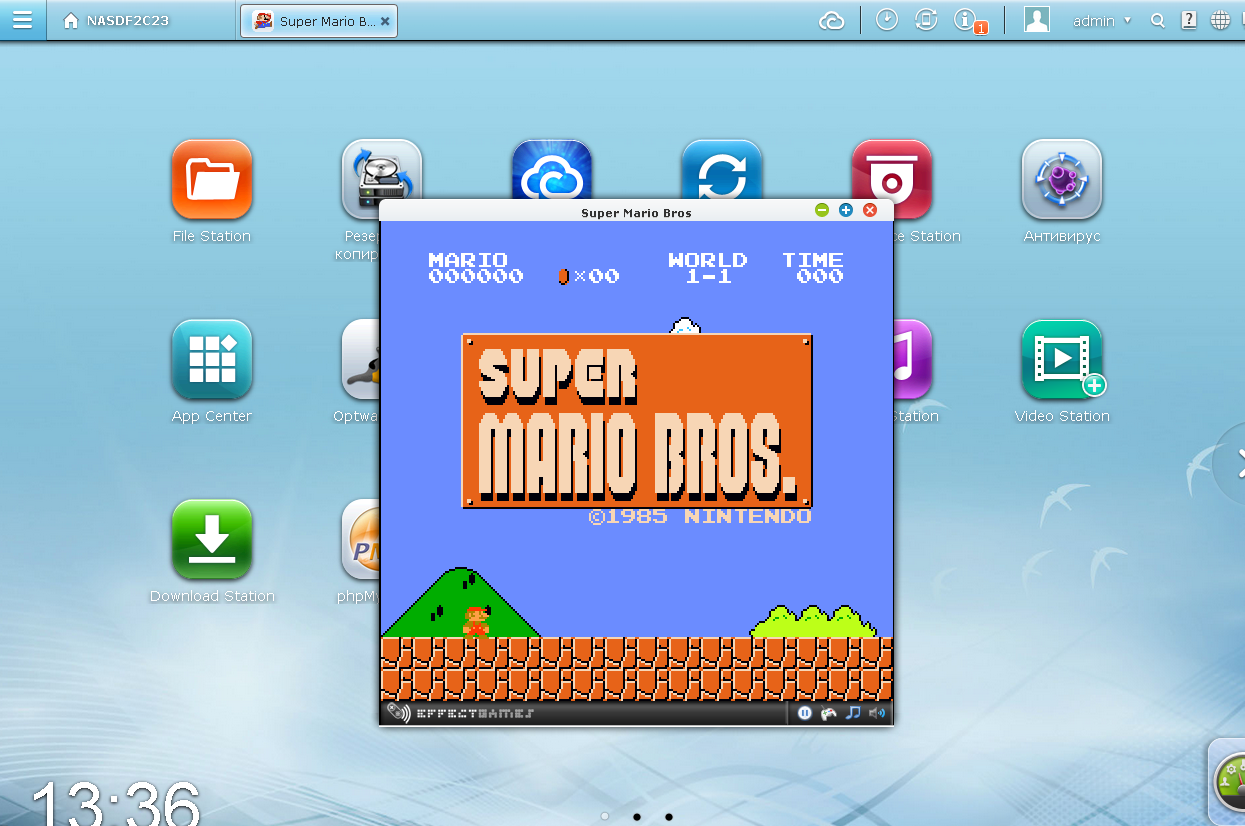
Task: Close the Super Mario Bros window
Action: (870, 210)
